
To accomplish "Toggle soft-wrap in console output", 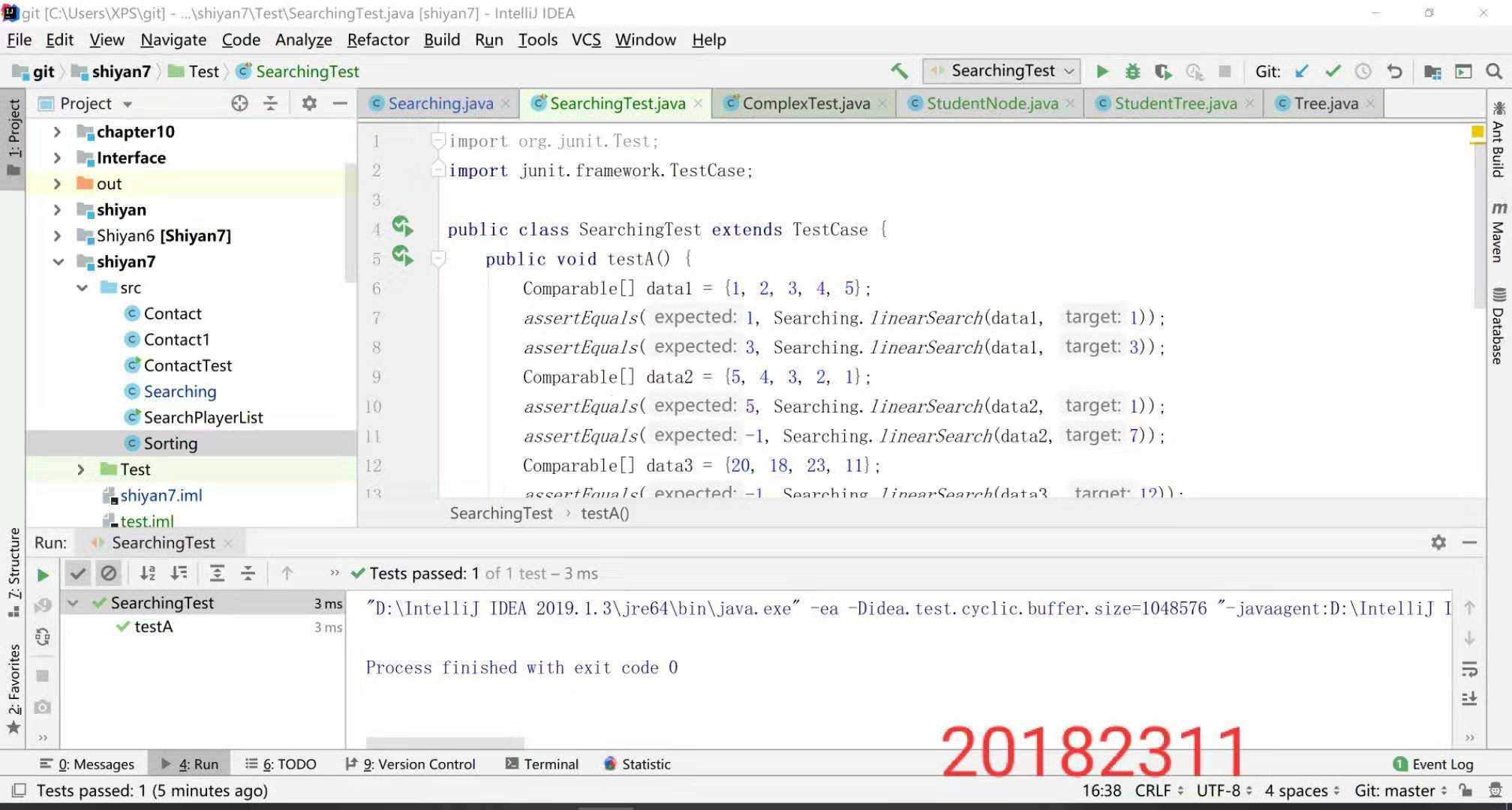I will coord(1469,669).
